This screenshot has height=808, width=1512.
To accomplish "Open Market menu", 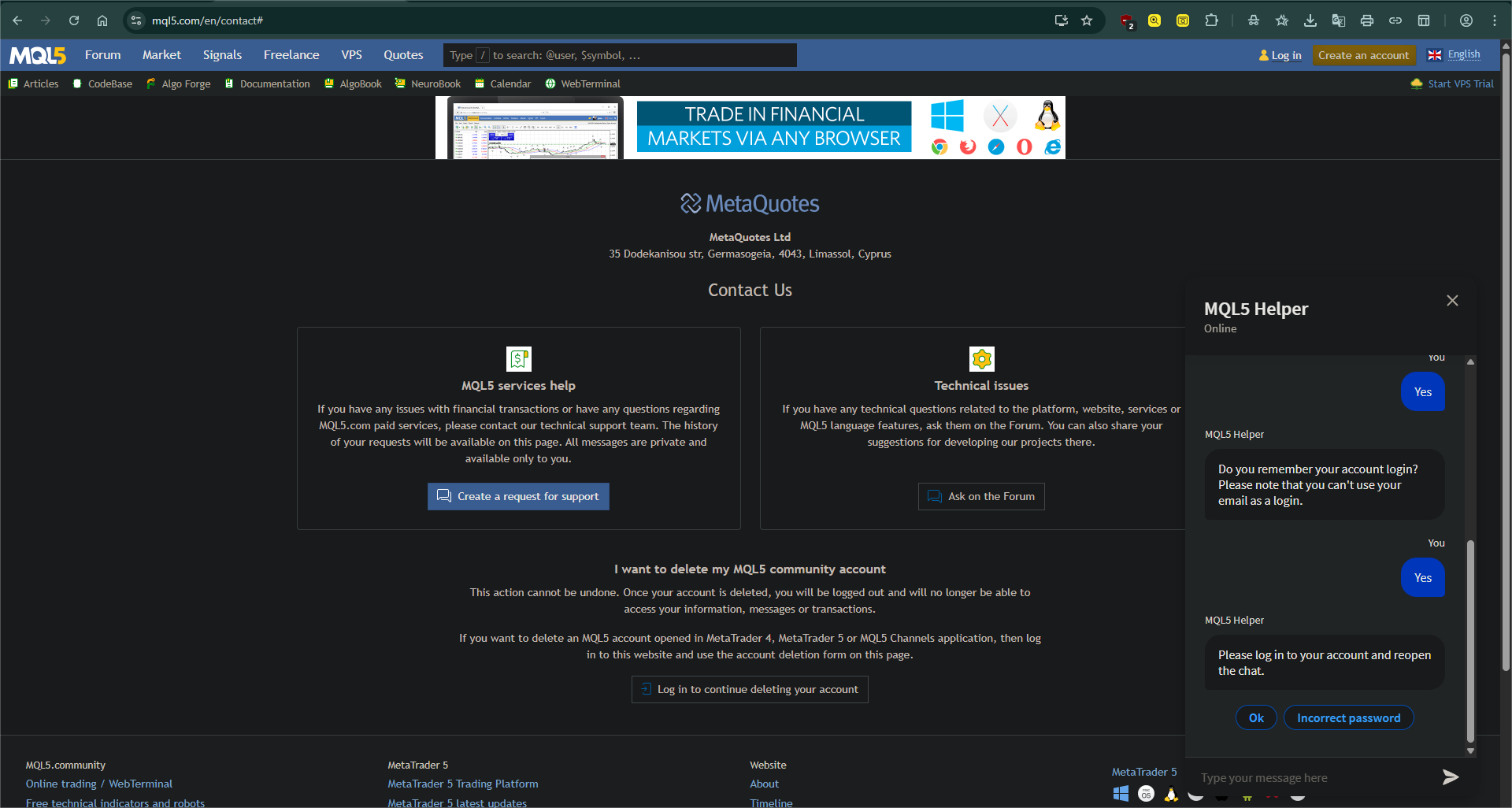I will tap(161, 55).
